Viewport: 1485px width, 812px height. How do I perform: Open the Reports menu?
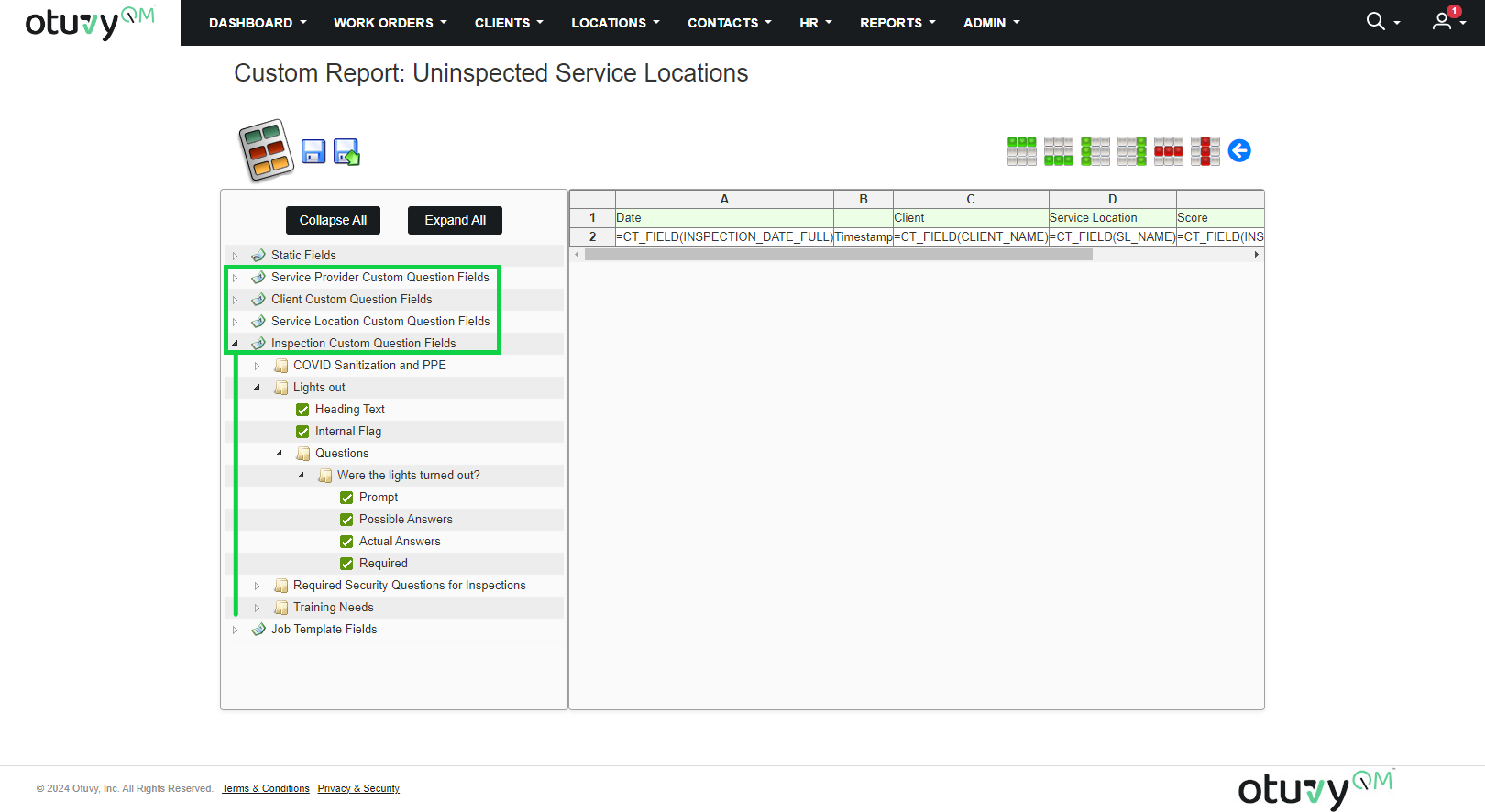pos(897,23)
